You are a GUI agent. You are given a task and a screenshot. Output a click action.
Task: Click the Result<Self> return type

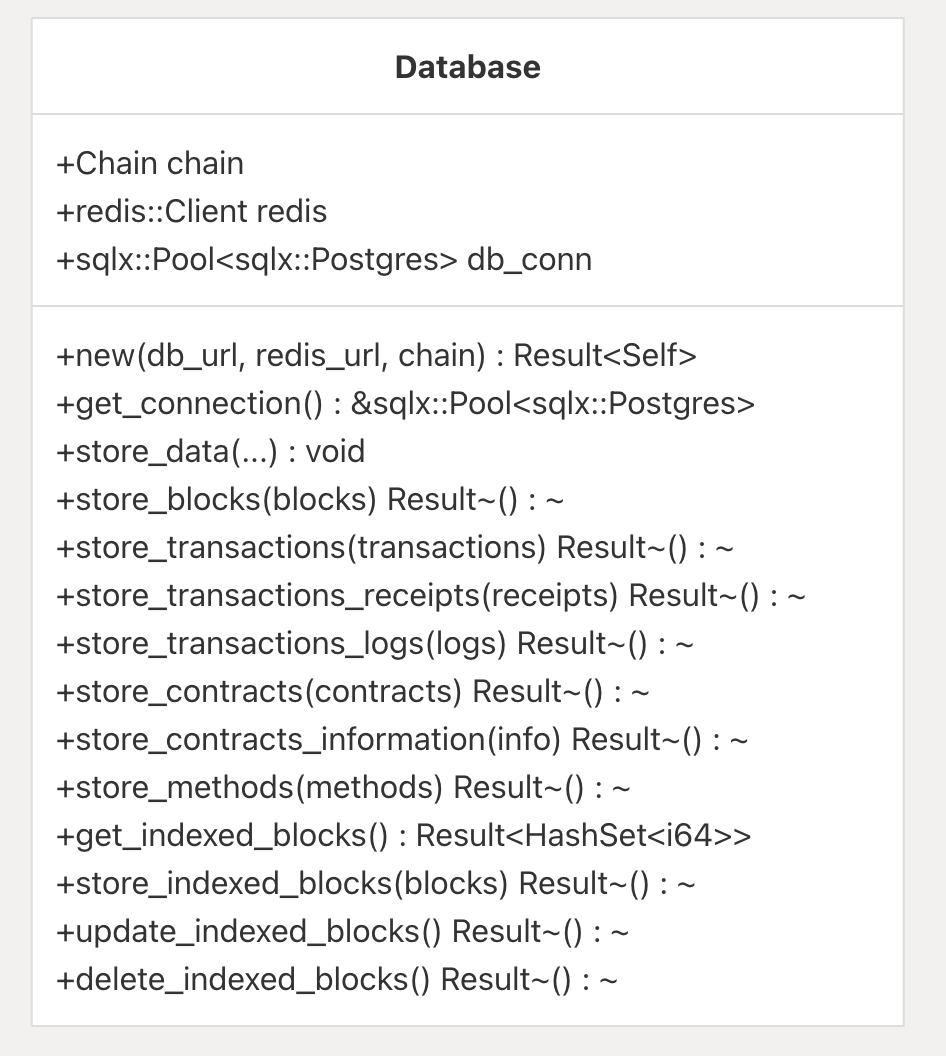[605, 355]
